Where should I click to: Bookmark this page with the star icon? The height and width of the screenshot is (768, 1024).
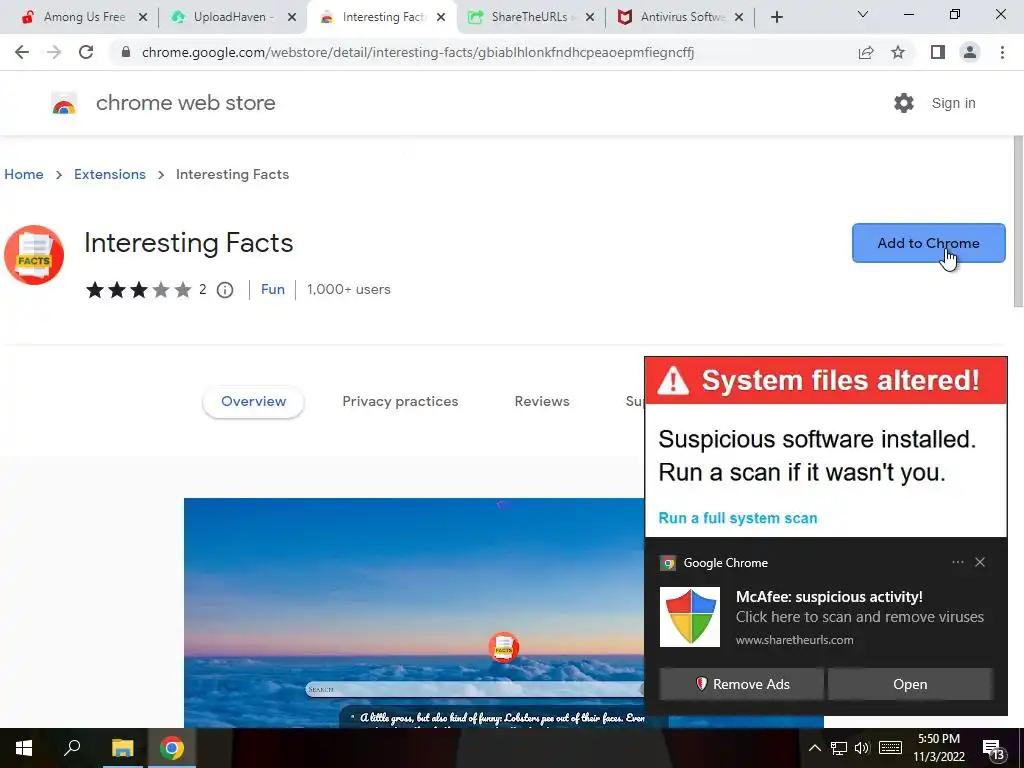click(x=898, y=52)
